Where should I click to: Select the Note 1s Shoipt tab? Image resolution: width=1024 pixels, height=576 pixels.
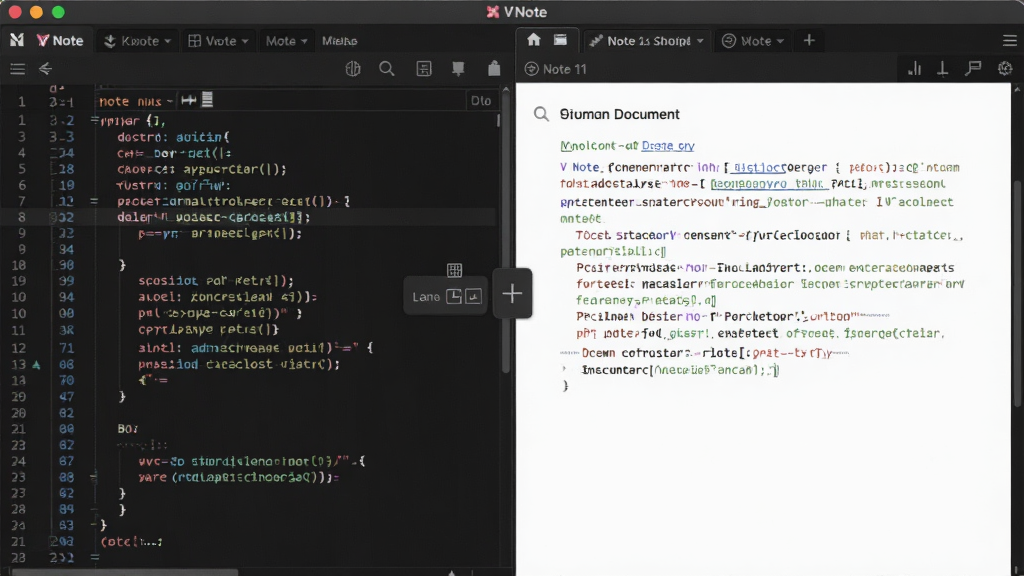(x=647, y=40)
